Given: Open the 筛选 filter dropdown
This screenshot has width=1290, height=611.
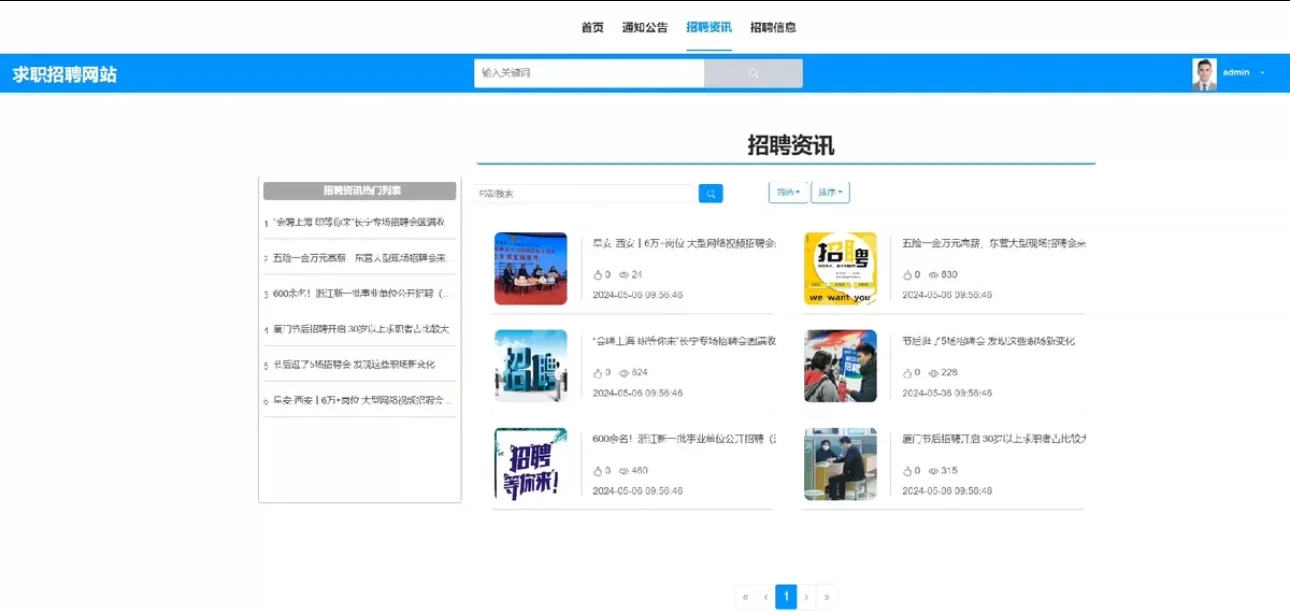Looking at the screenshot, I should point(786,192).
